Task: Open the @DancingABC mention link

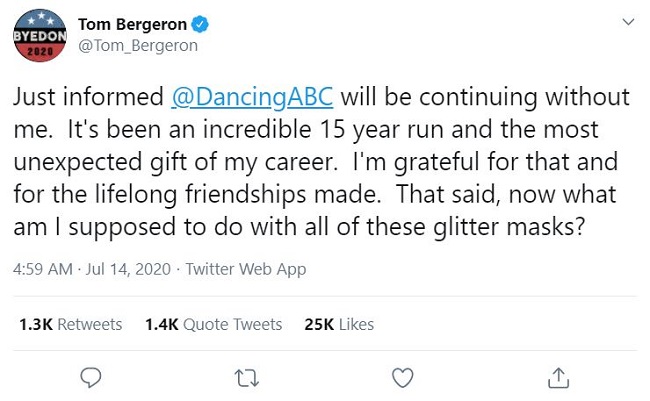Action: click(x=252, y=97)
